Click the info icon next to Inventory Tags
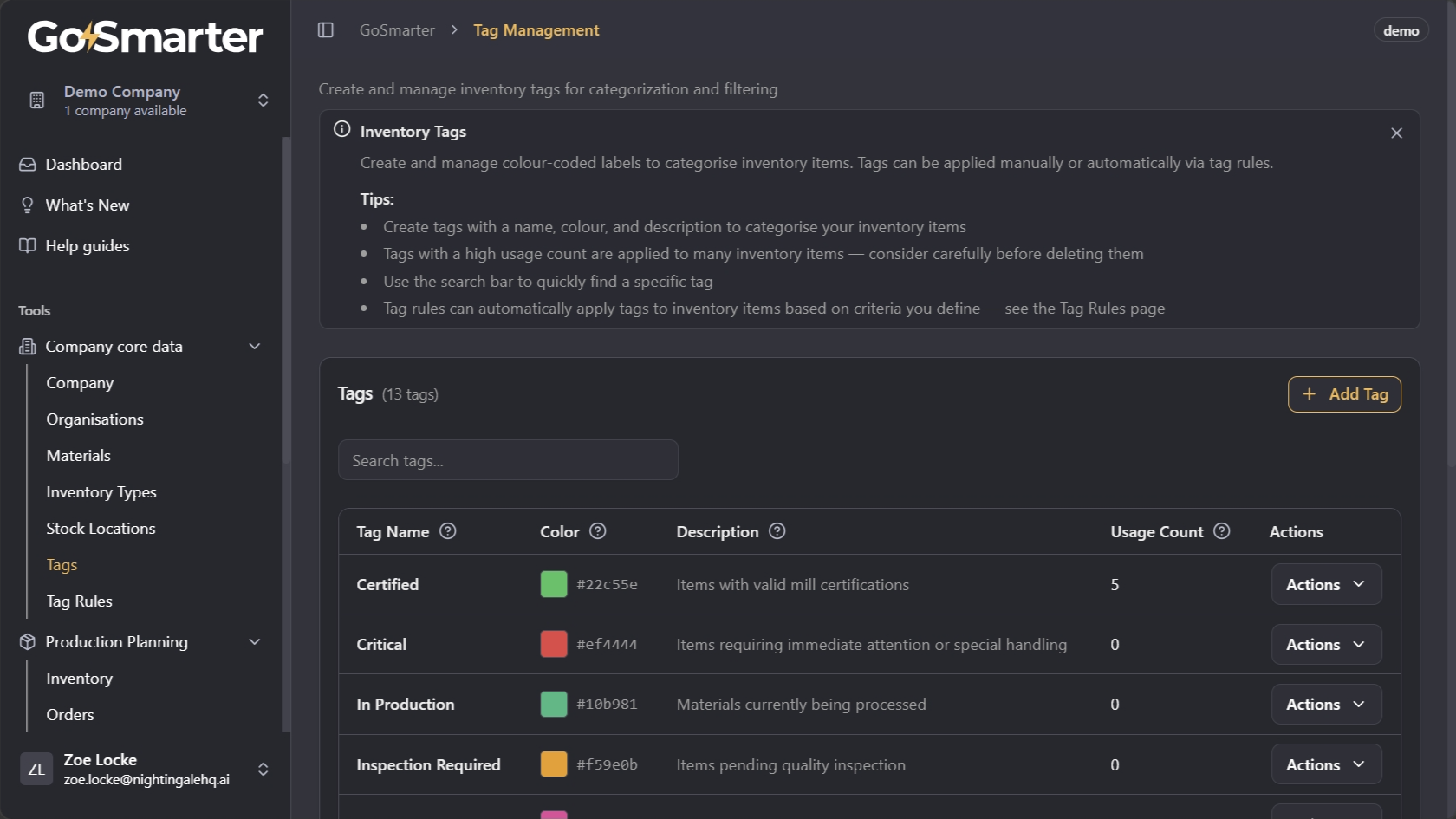 (341, 129)
